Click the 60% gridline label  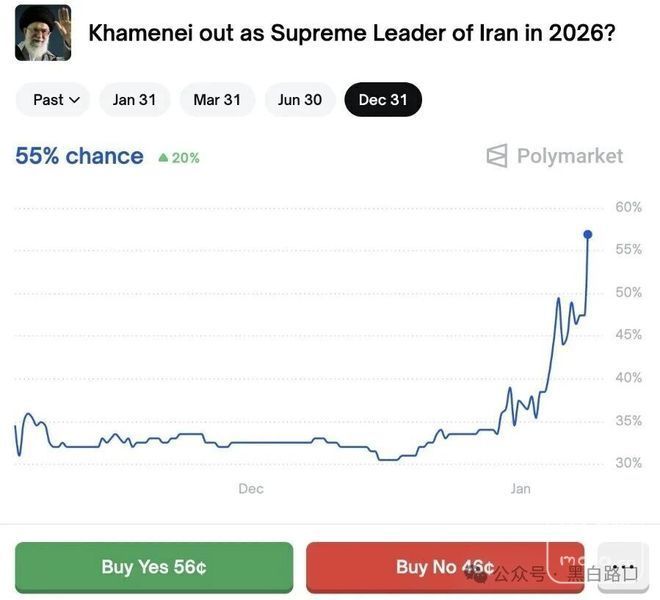[628, 207]
